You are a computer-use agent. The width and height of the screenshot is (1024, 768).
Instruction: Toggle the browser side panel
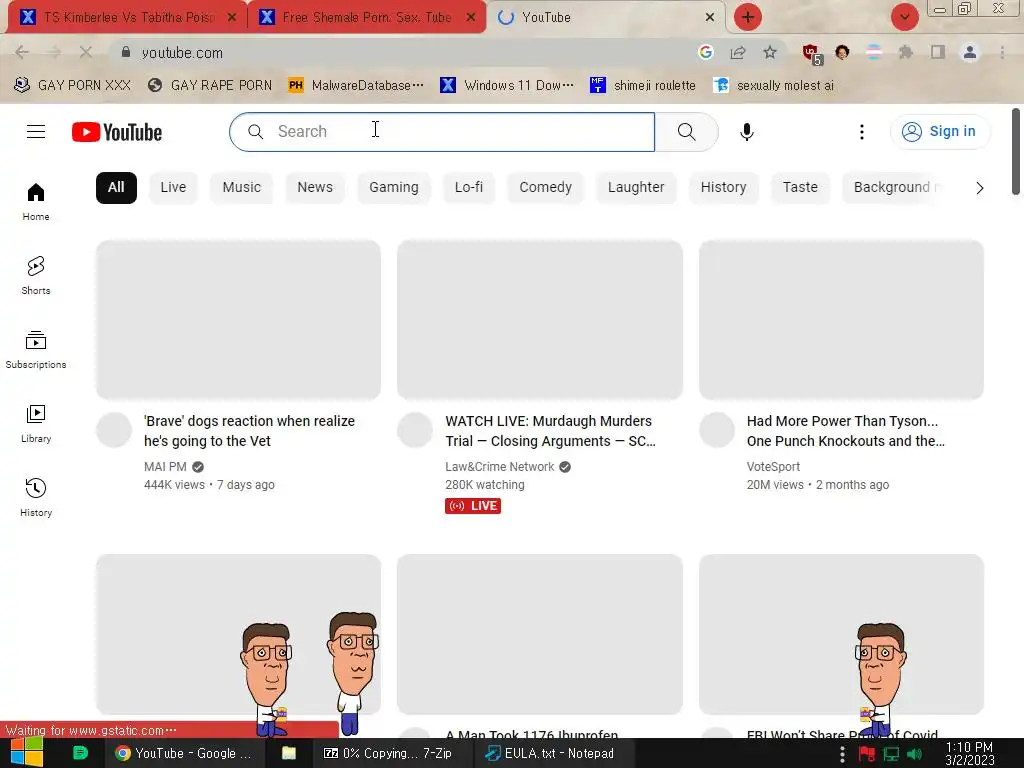pos(938,52)
